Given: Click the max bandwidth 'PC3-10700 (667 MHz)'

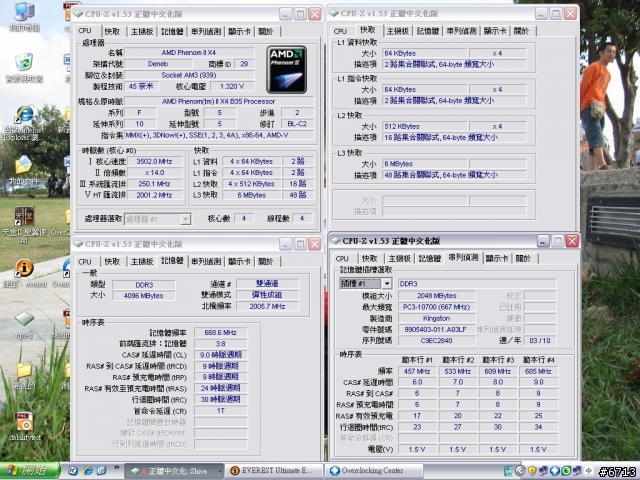Looking at the screenshot, I should (x=436, y=307).
